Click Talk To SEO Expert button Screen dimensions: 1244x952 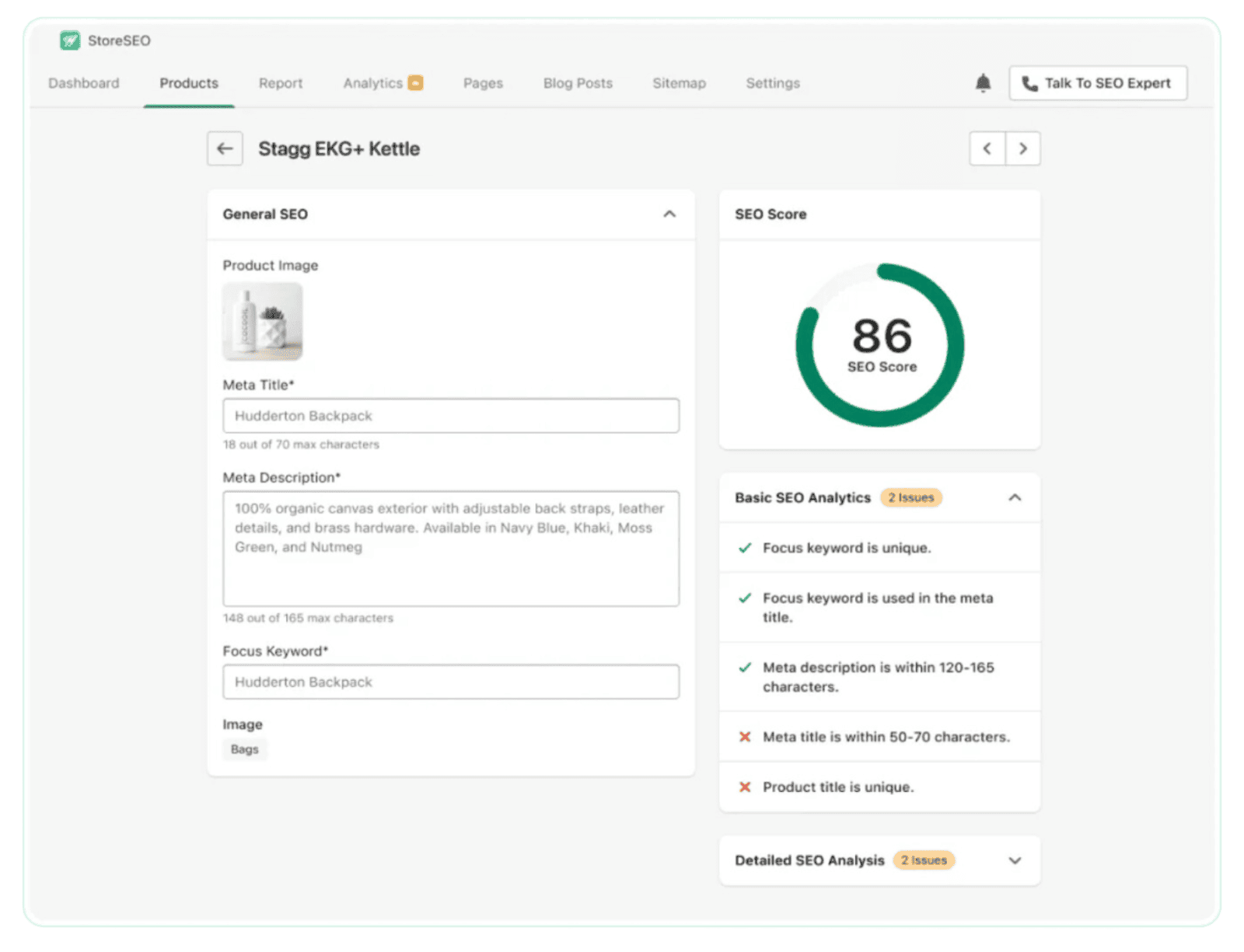[1098, 83]
